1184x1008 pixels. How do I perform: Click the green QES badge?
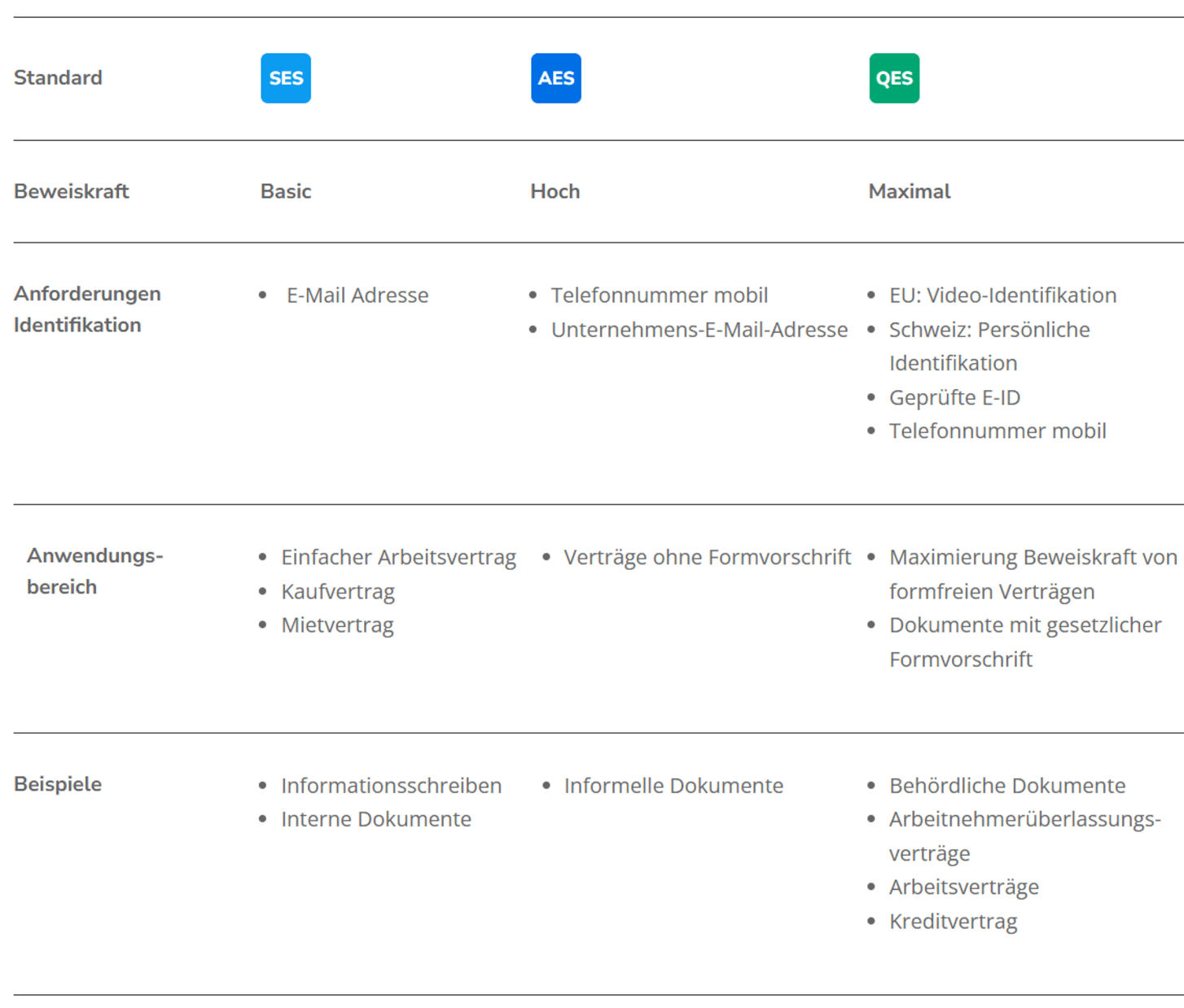(x=893, y=78)
